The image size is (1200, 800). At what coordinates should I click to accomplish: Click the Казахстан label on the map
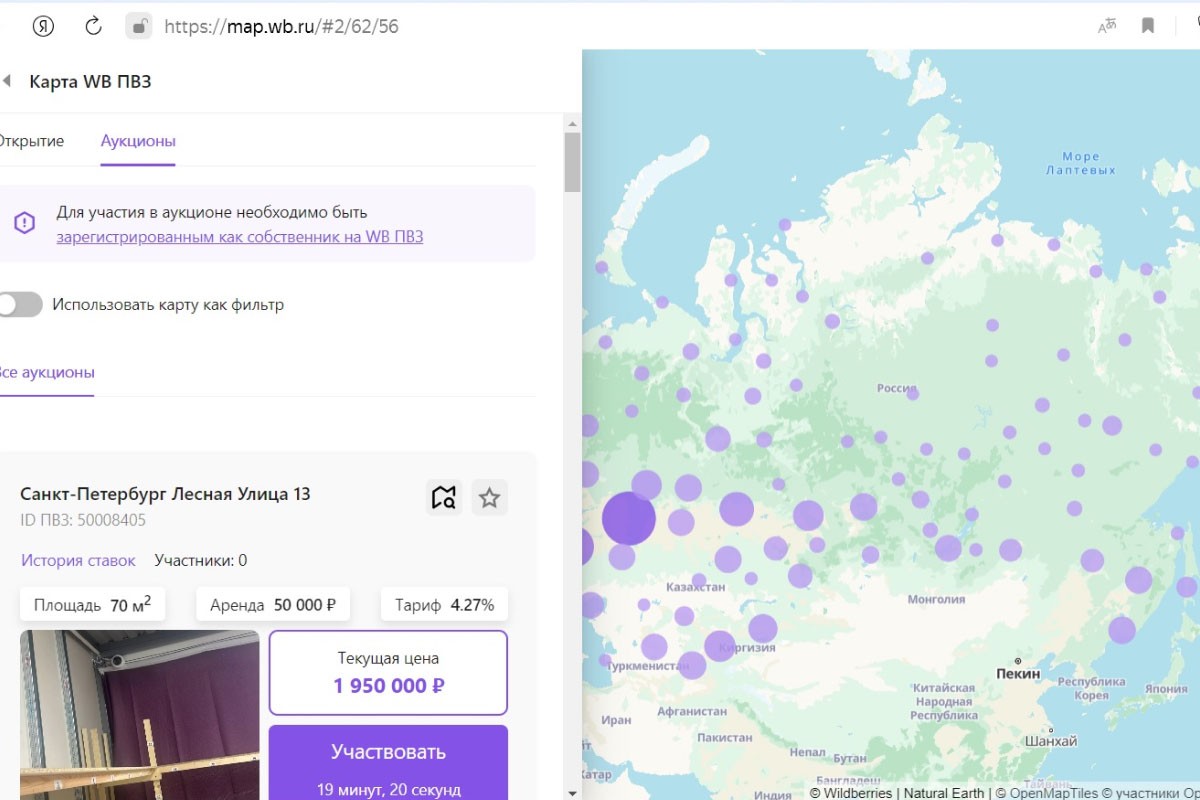(694, 587)
